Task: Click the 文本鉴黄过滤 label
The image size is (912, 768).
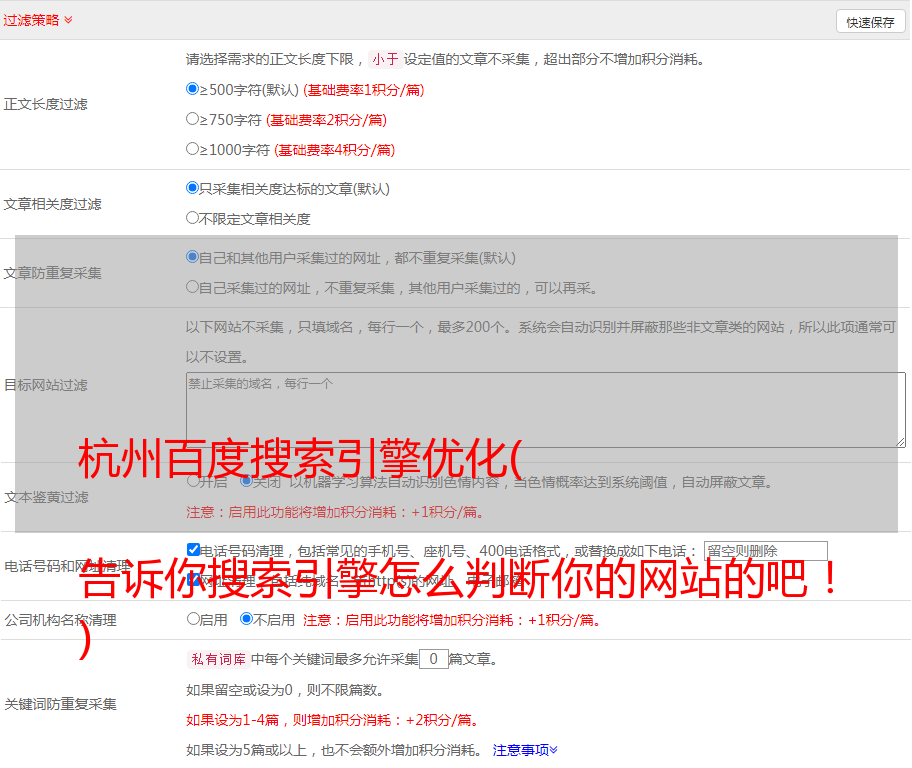Action: (x=47, y=497)
